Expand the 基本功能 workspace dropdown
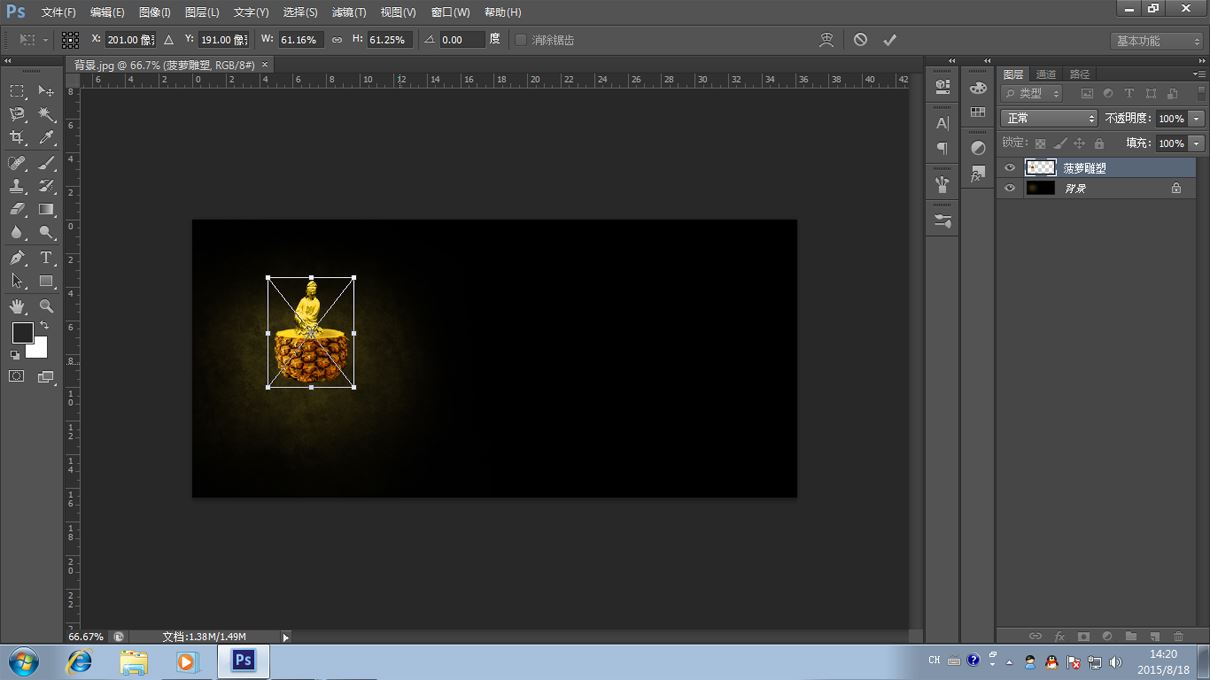Screen dimensions: 1210x680 (x=1157, y=41)
